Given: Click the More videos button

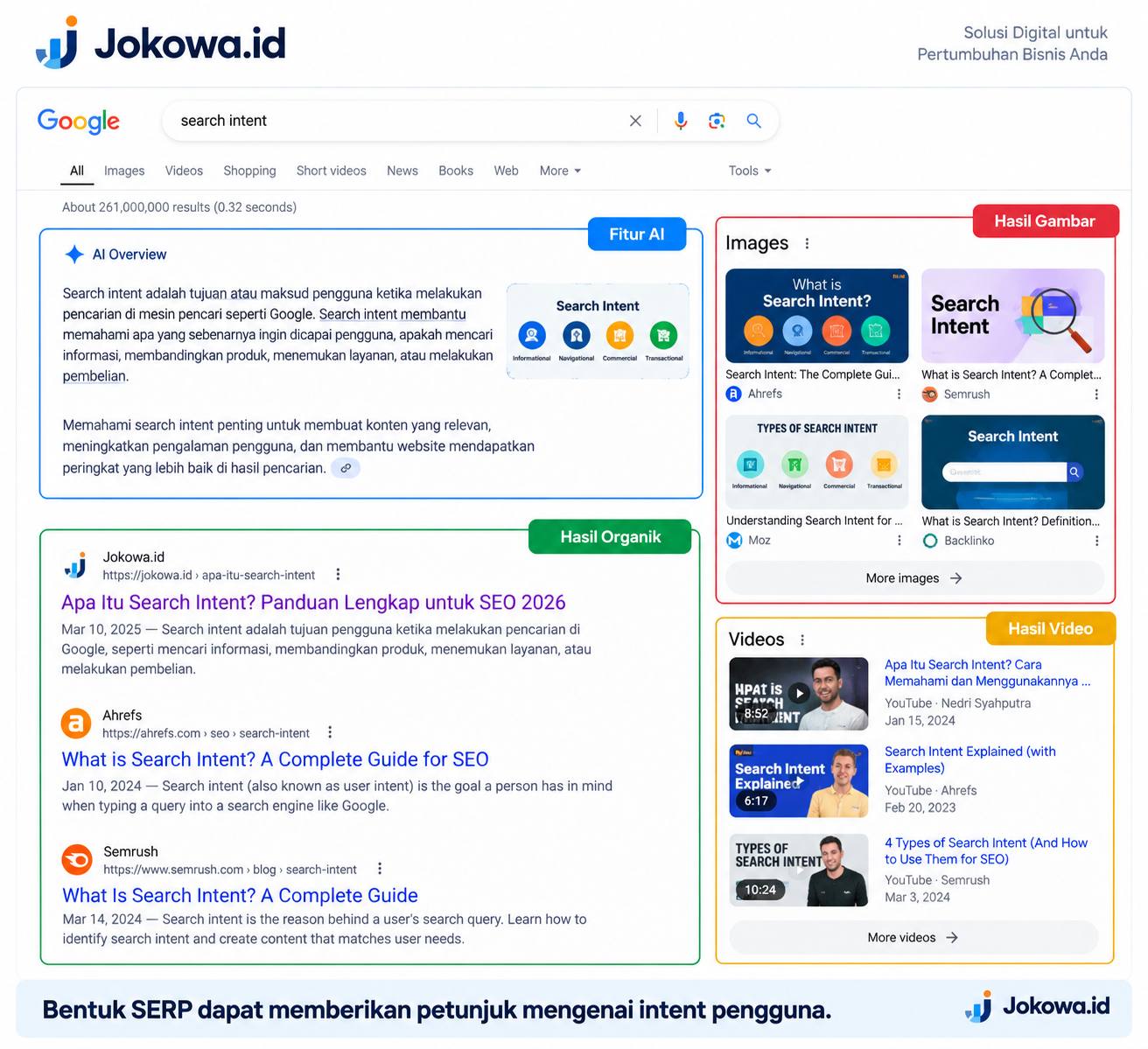Looking at the screenshot, I should 913,937.
